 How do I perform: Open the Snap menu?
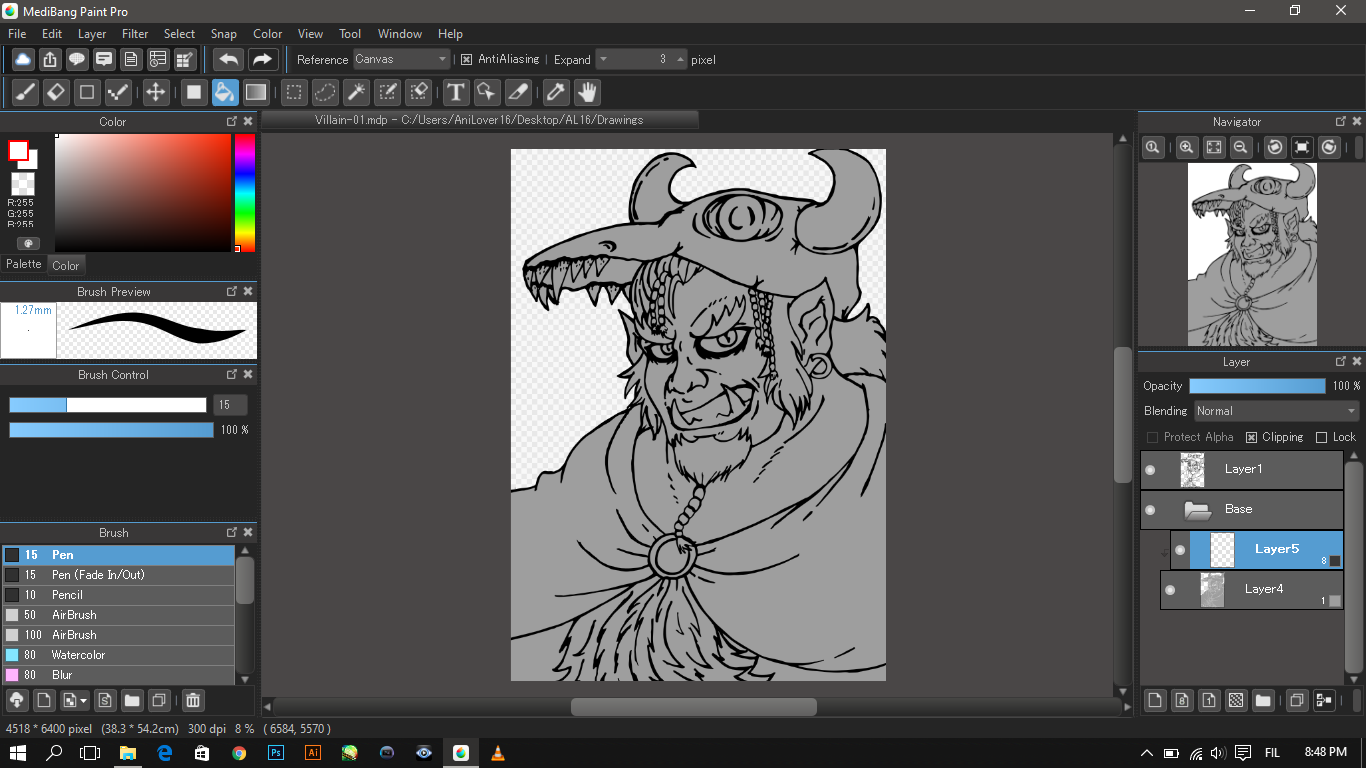223,34
